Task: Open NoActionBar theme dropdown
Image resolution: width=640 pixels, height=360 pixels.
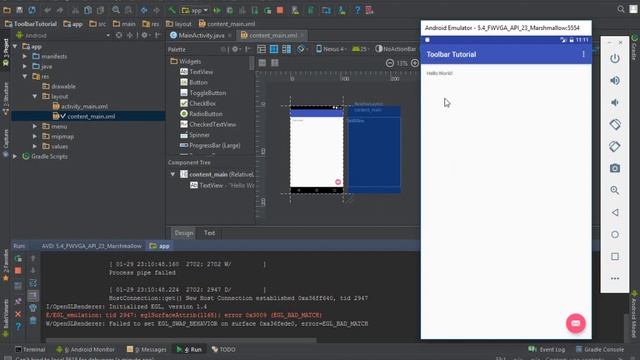Action: tap(395, 49)
